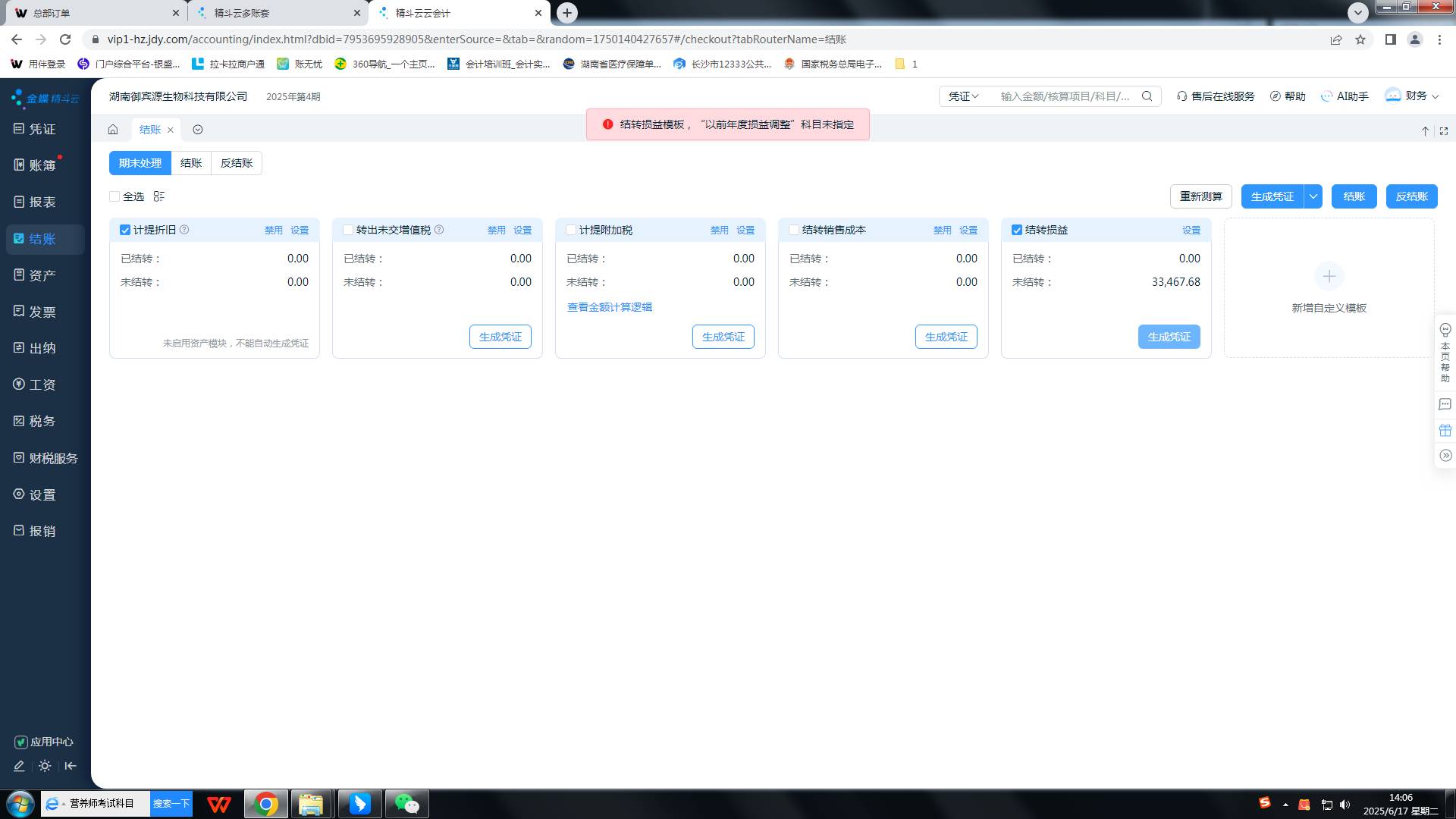Click 生成凭证 in 结转损益 card

(1169, 337)
